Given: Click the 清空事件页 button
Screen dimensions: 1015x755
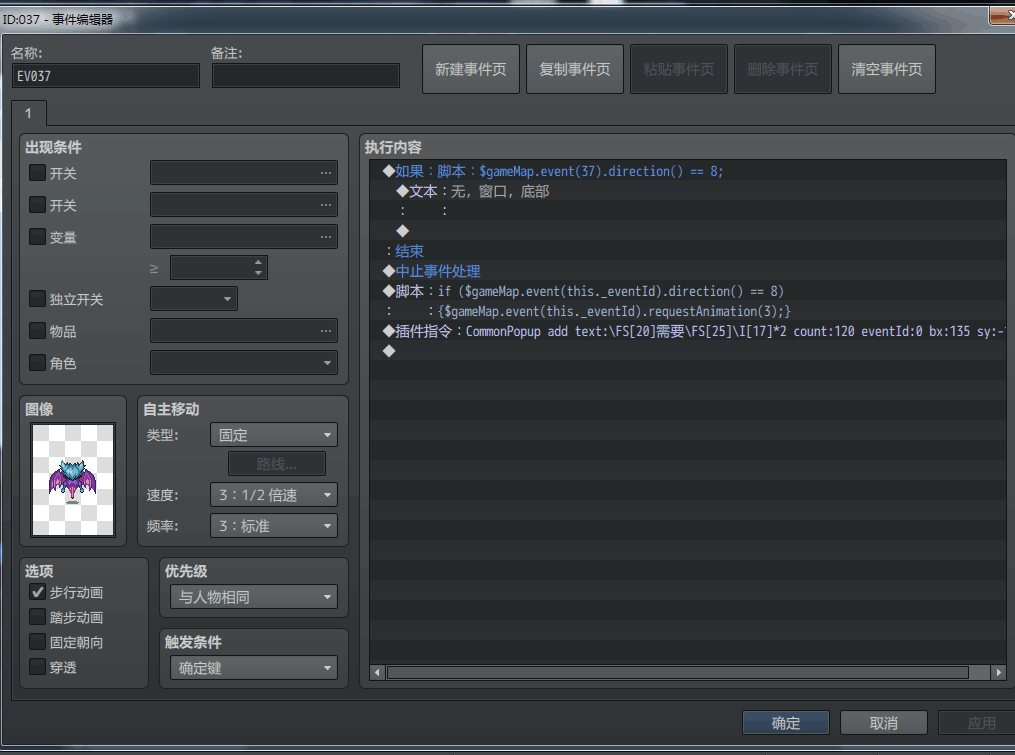Looking at the screenshot, I should (887, 69).
